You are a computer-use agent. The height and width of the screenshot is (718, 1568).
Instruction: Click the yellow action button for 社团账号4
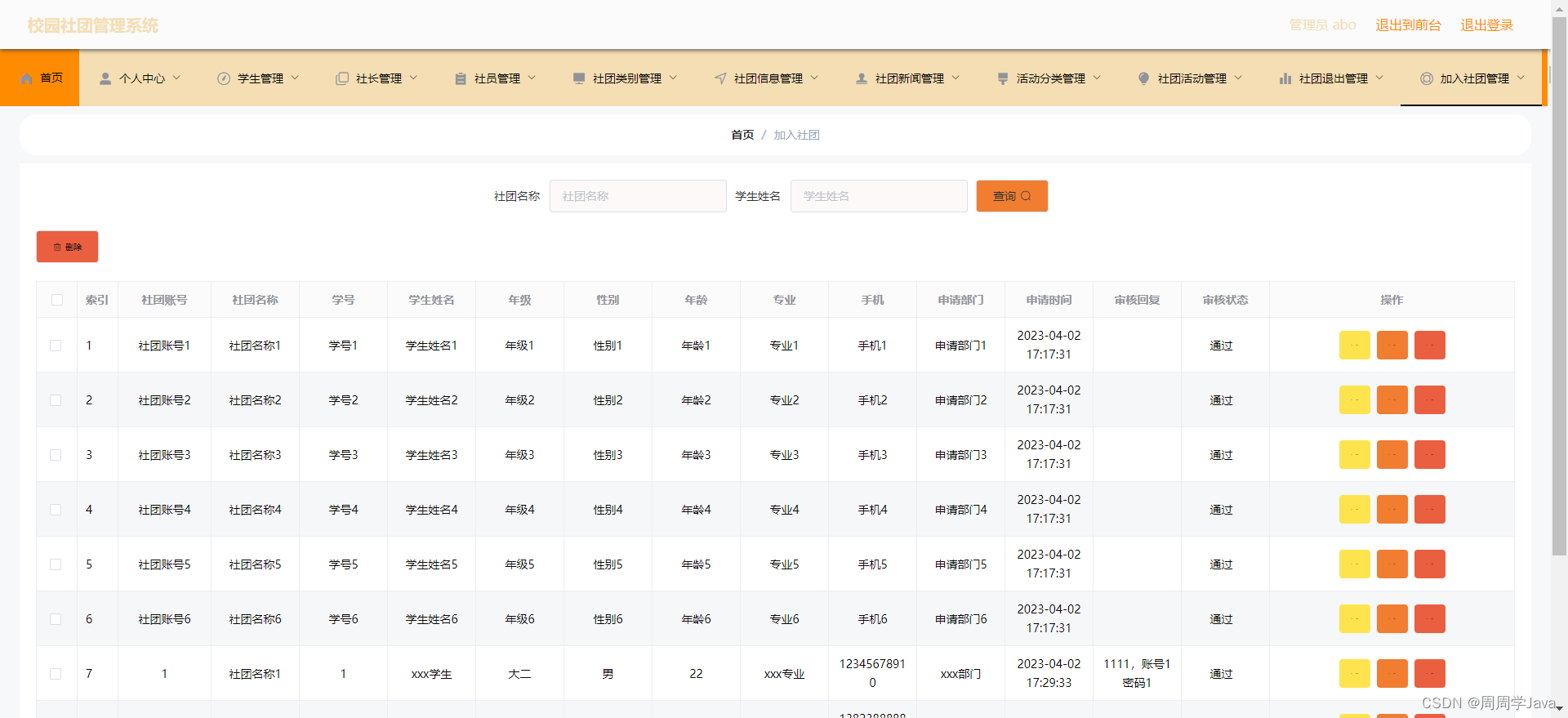pos(1354,510)
